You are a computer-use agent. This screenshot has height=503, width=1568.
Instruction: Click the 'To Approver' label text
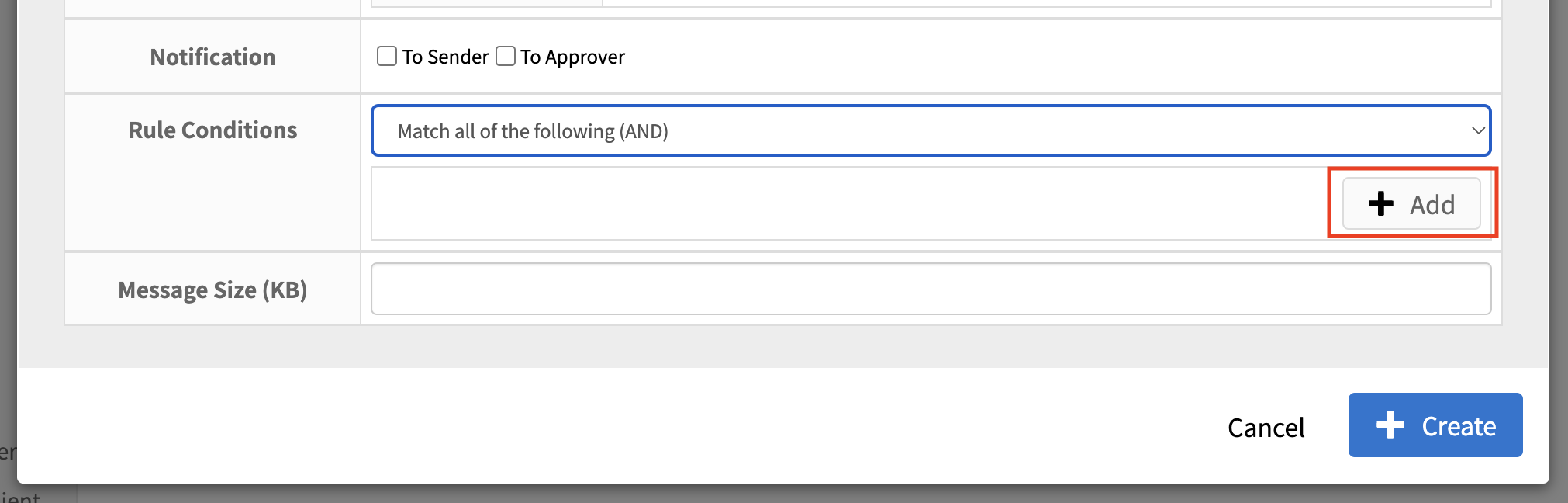coord(572,57)
